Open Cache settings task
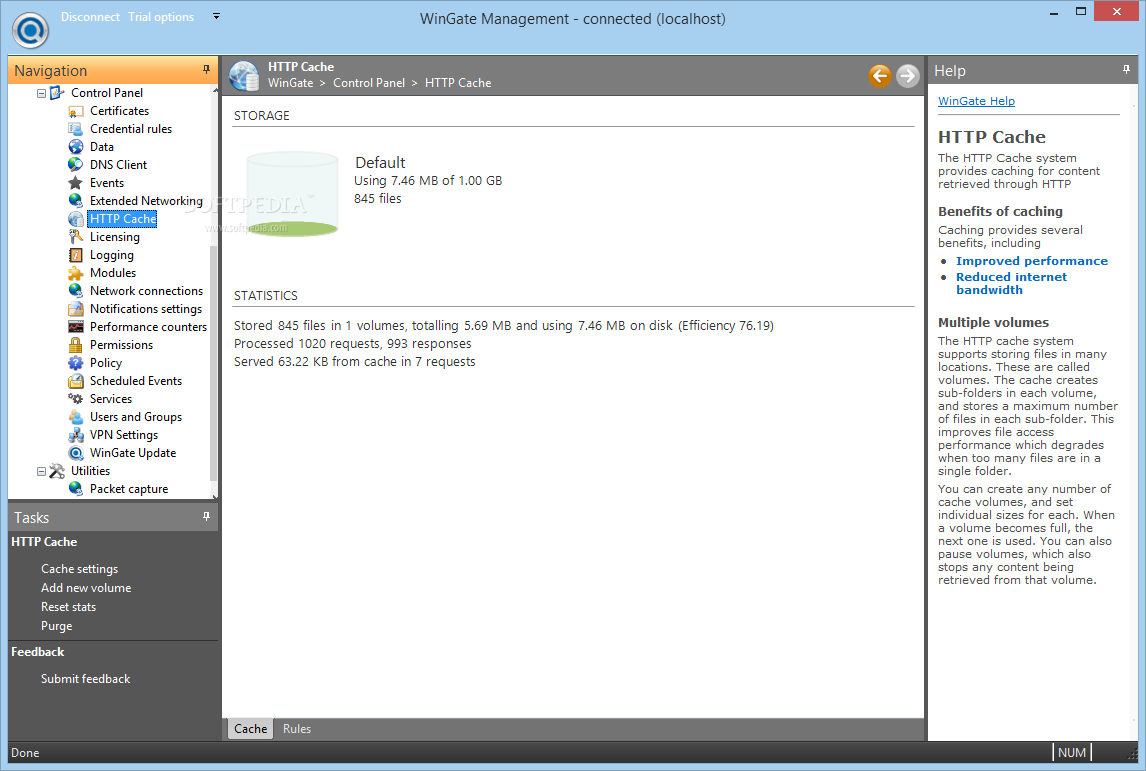The height and width of the screenshot is (771, 1146). pyautogui.click(x=79, y=569)
